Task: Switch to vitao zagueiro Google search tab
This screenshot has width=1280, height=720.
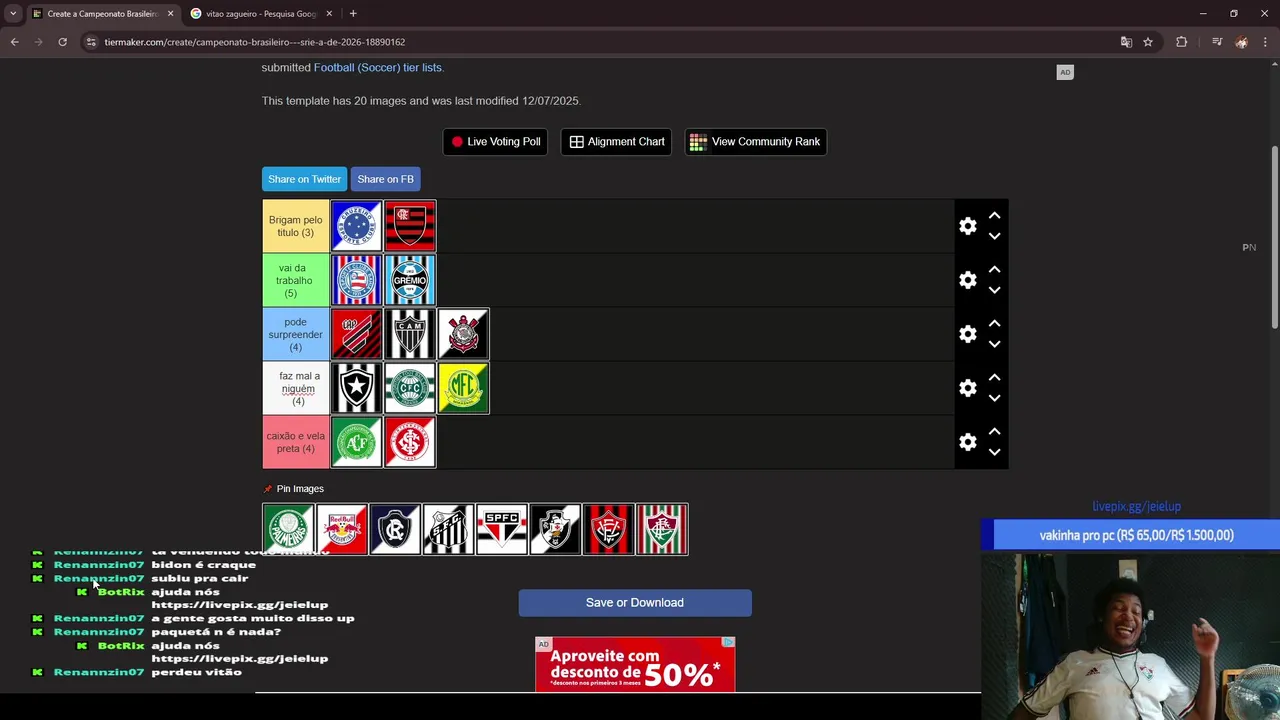Action: (262, 14)
